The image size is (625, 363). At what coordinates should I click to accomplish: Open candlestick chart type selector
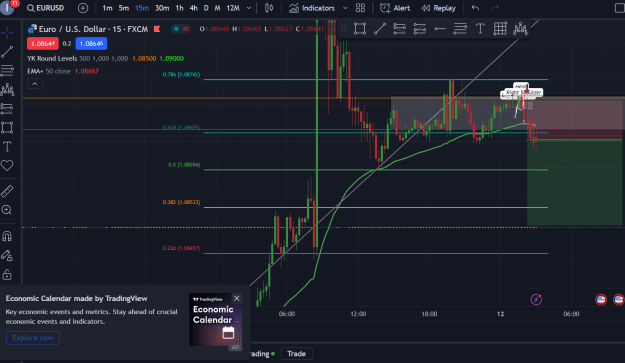(269, 8)
